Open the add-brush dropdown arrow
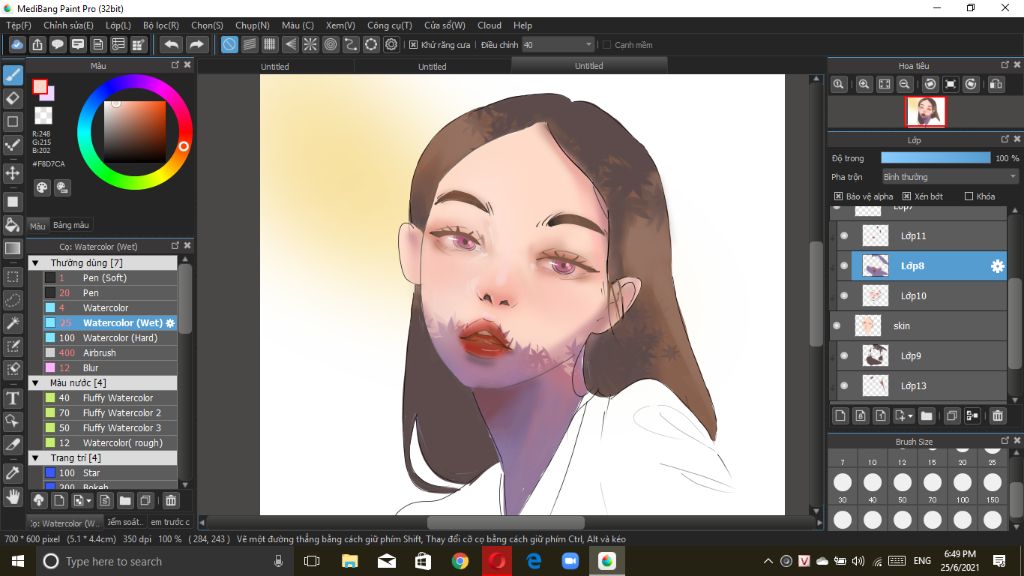 (89, 501)
